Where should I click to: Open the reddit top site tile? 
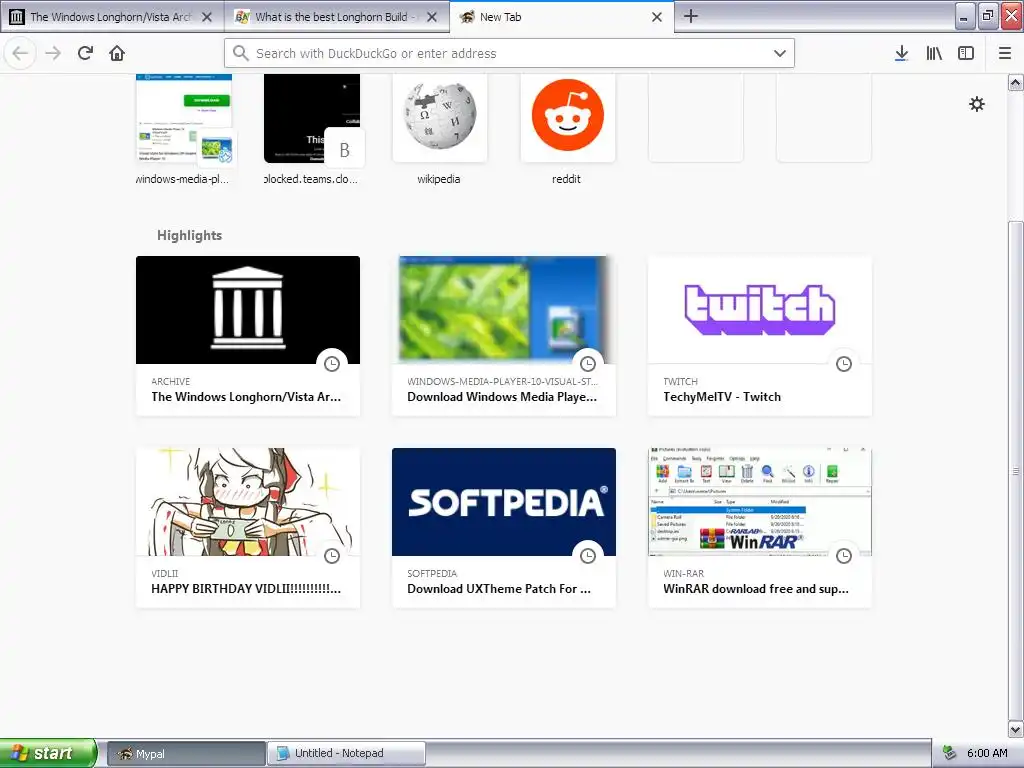pyautogui.click(x=568, y=117)
